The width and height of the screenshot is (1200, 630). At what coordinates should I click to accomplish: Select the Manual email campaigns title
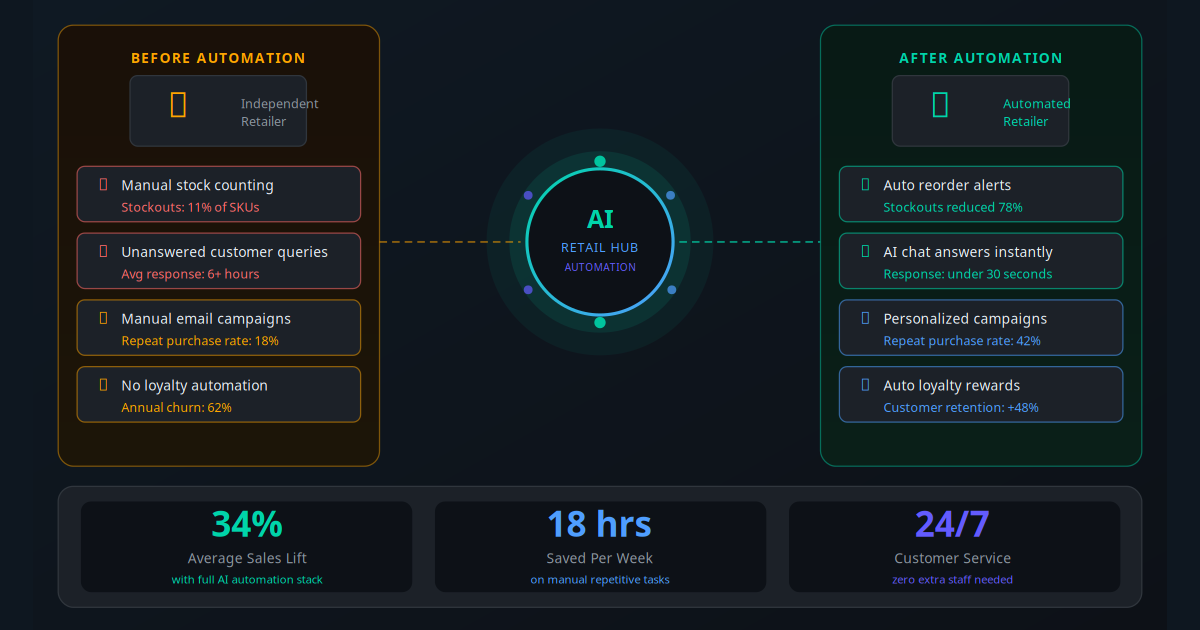click(x=206, y=319)
